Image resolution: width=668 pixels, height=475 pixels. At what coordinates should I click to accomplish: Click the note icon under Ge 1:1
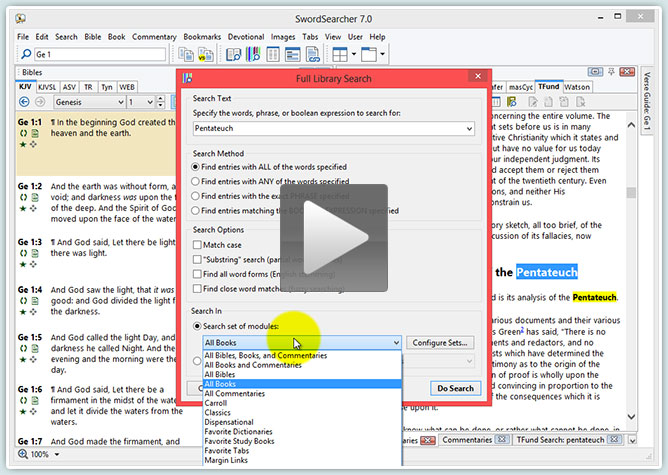tap(35, 133)
